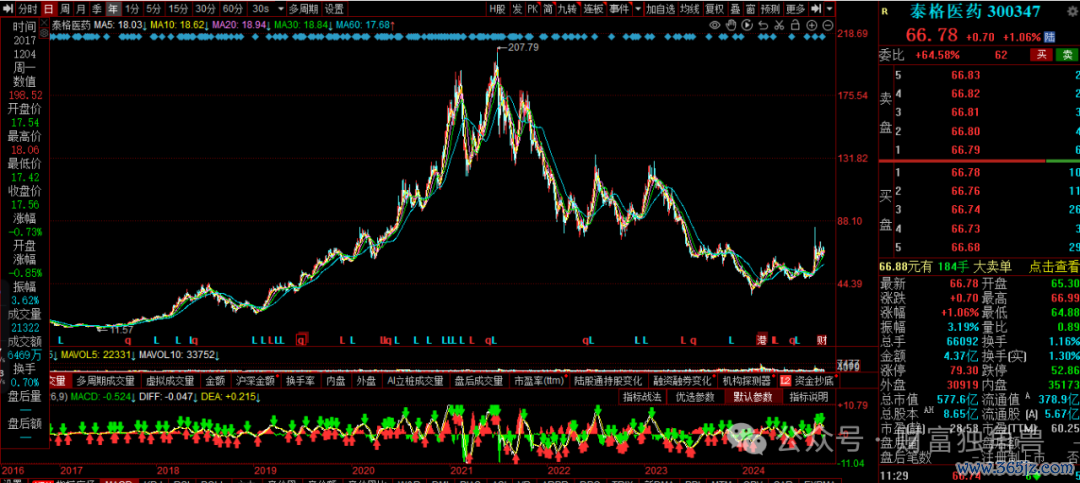This screenshot has width=1080, height=483.
Task: Toggle the 九转 indicator button
Action: pyautogui.click(x=568, y=9)
